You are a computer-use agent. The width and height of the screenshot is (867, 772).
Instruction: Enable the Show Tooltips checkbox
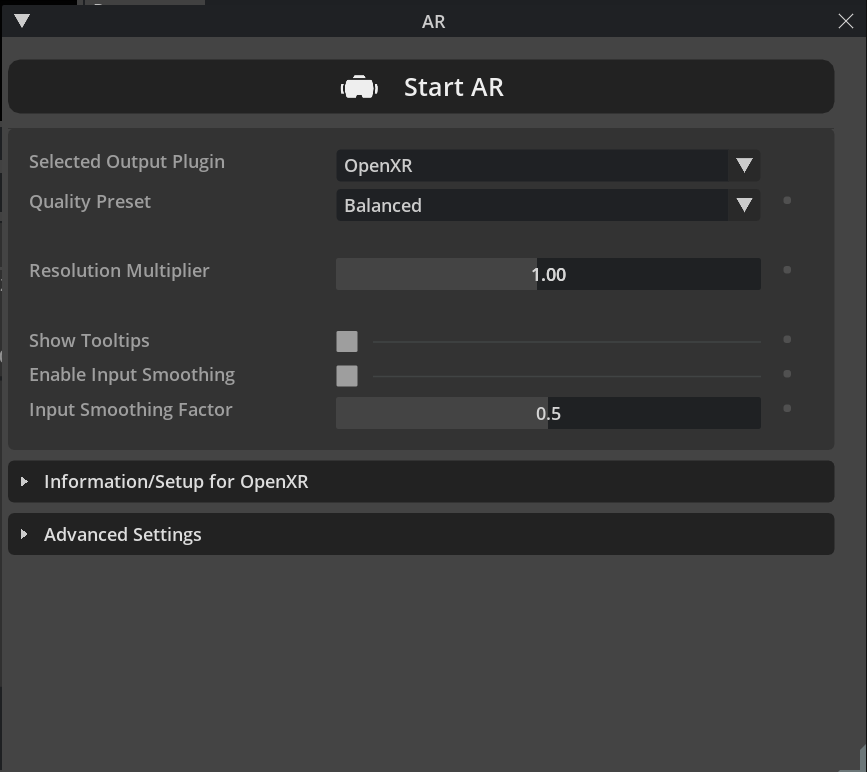click(346, 341)
